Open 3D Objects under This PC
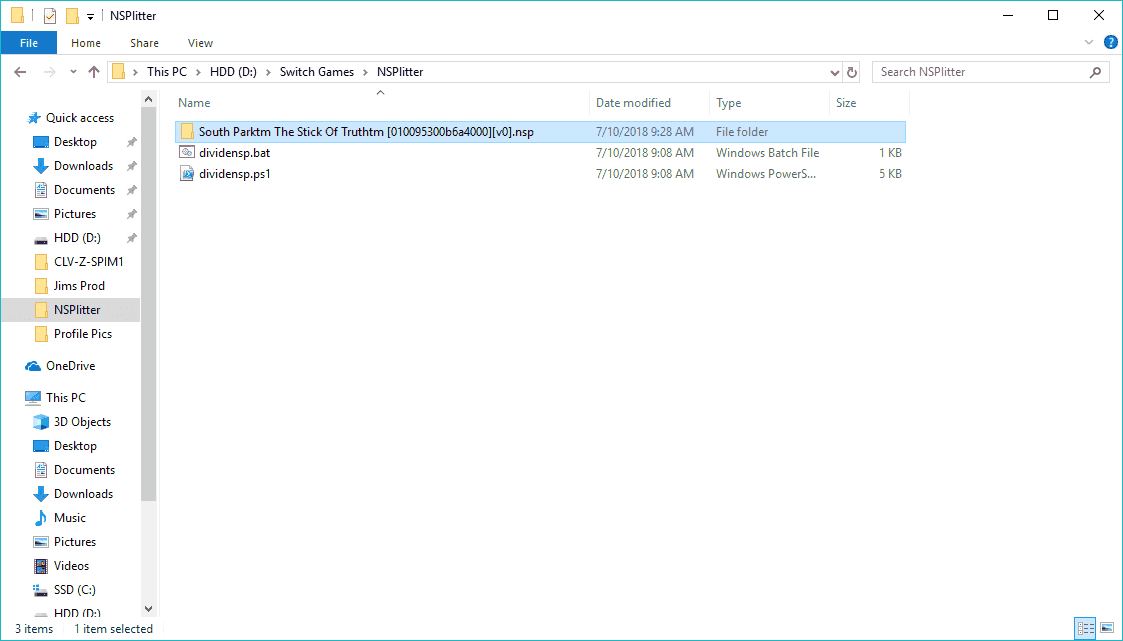 [82, 422]
